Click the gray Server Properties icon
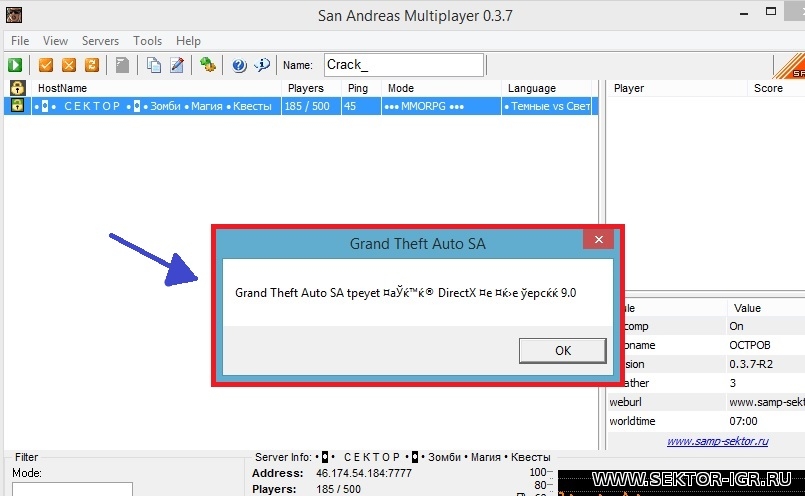Viewport: 805px width, 496px height. pyautogui.click(x=122, y=65)
